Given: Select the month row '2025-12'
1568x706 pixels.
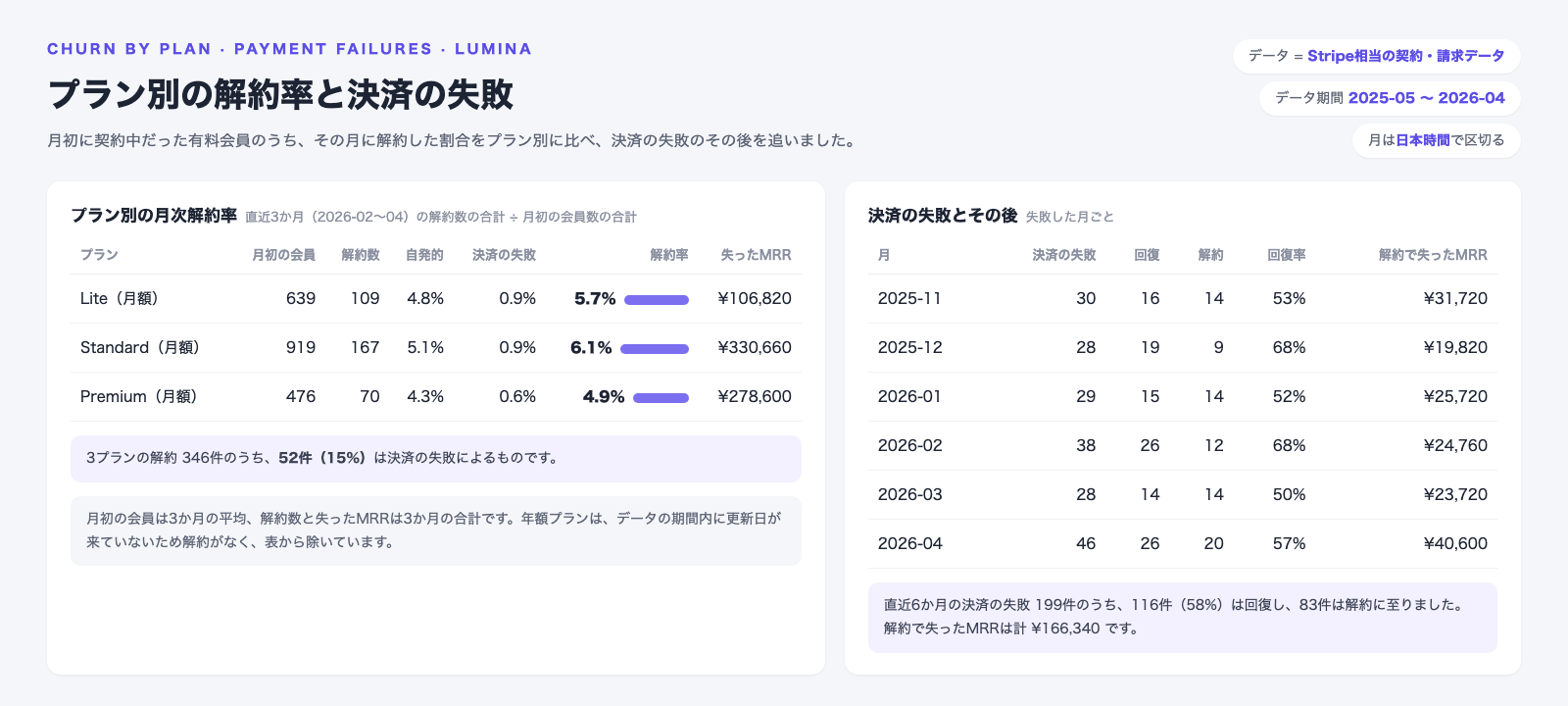Looking at the screenshot, I should tap(1183, 348).
